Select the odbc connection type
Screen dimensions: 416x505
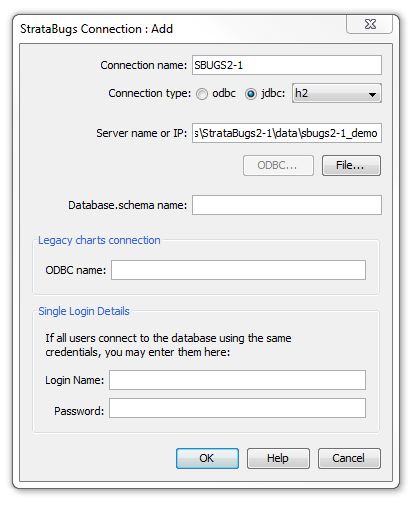click(x=202, y=94)
